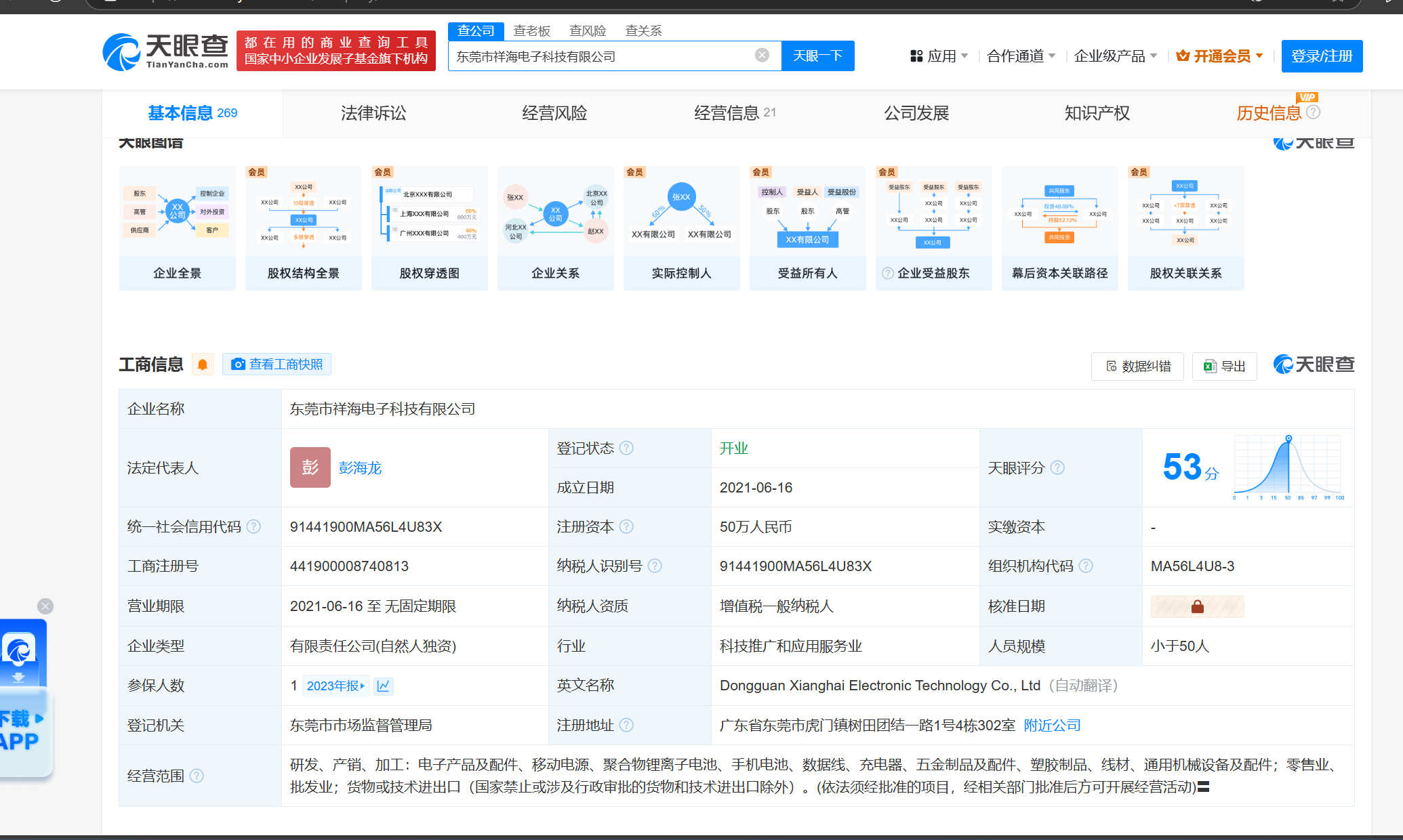Open the 幕后资本关联路径 graph thumbnail
This screenshot has height=840, width=1403.
pos(1060,228)
